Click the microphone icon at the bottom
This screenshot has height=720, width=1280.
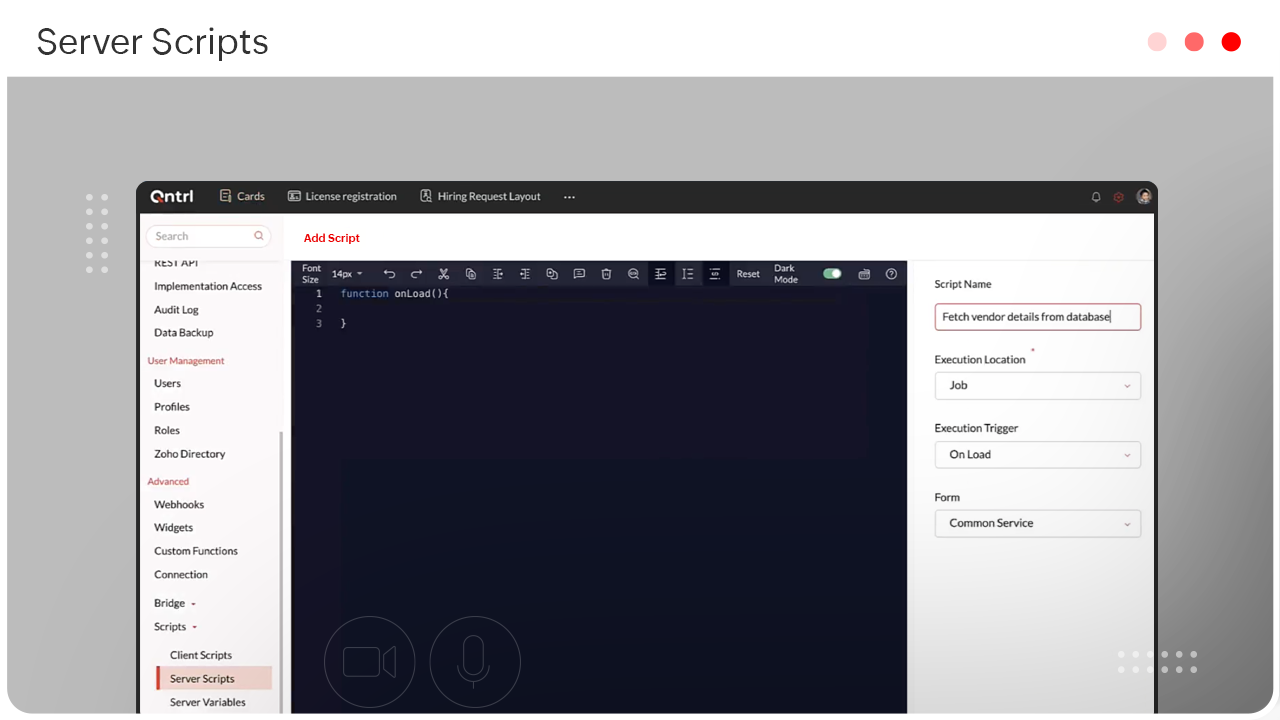point(475,661)
